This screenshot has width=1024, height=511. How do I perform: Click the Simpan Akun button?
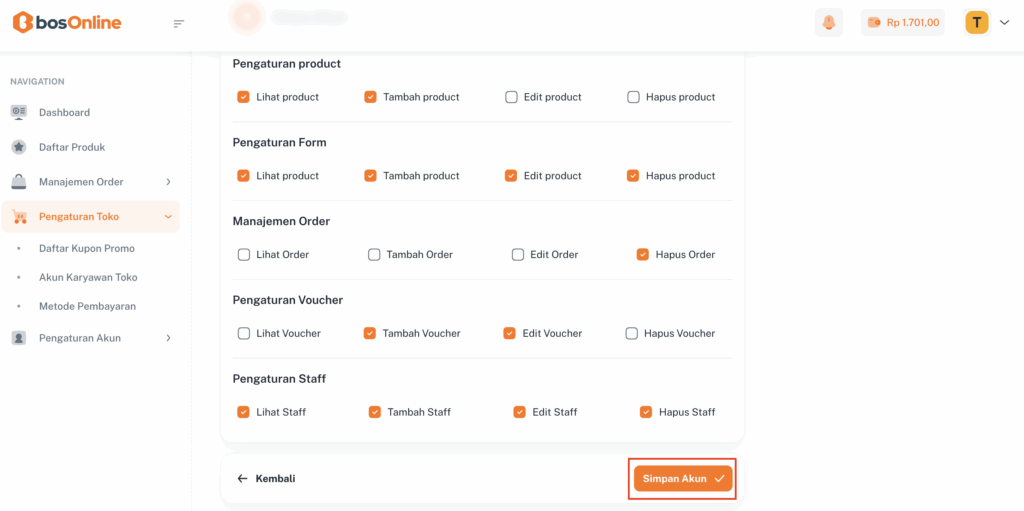[683, 479]
